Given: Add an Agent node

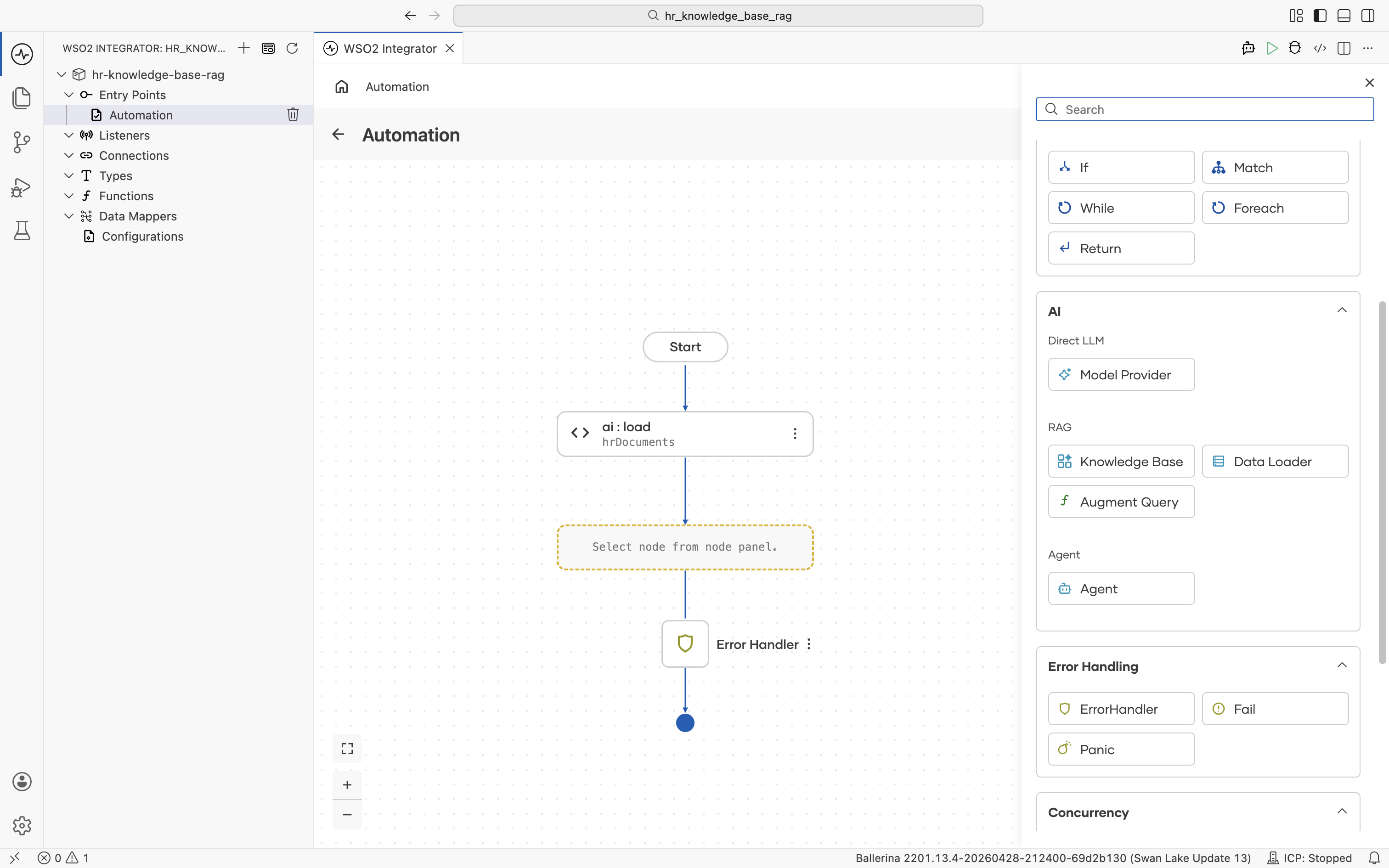Looking at the screenshot, I should (x=1121, y=588).
